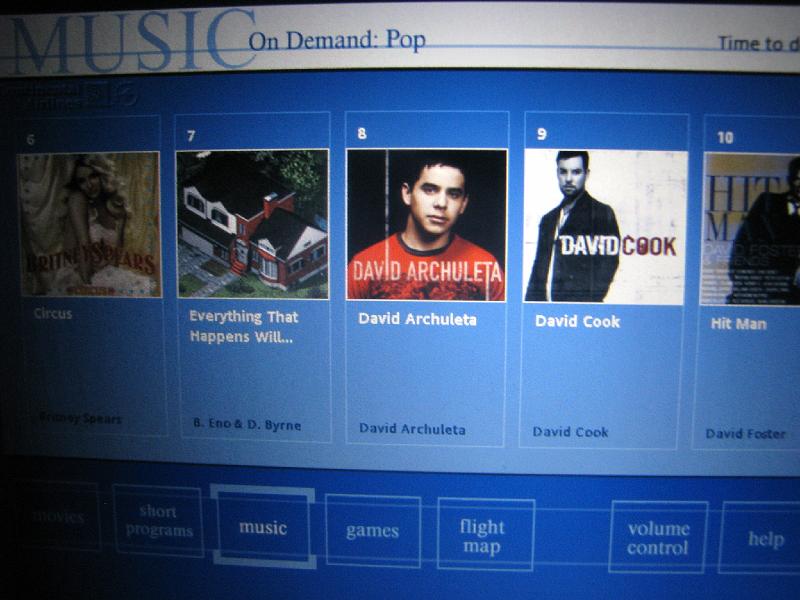The width and height of the screenshot is (800, 600).
Task: Open the Hit Man album cover
Action: click(751, 230)
